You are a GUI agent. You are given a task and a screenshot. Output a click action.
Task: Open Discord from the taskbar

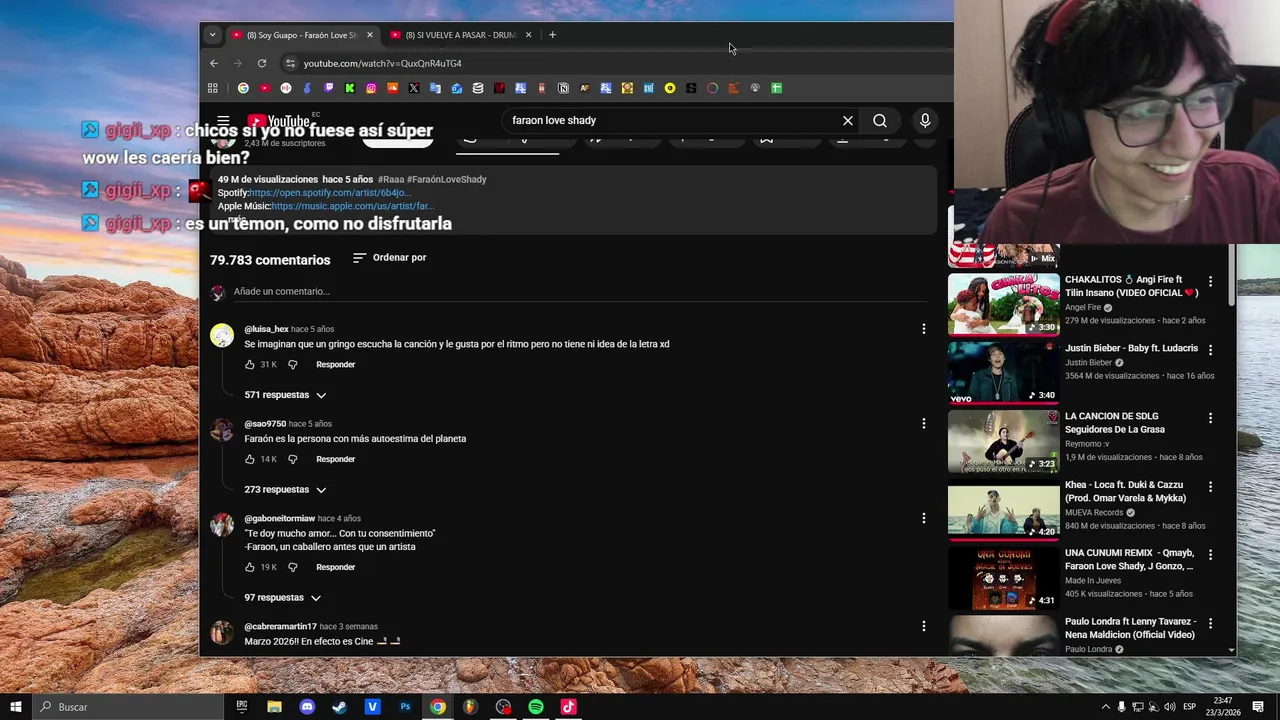[x=307, y=707]
